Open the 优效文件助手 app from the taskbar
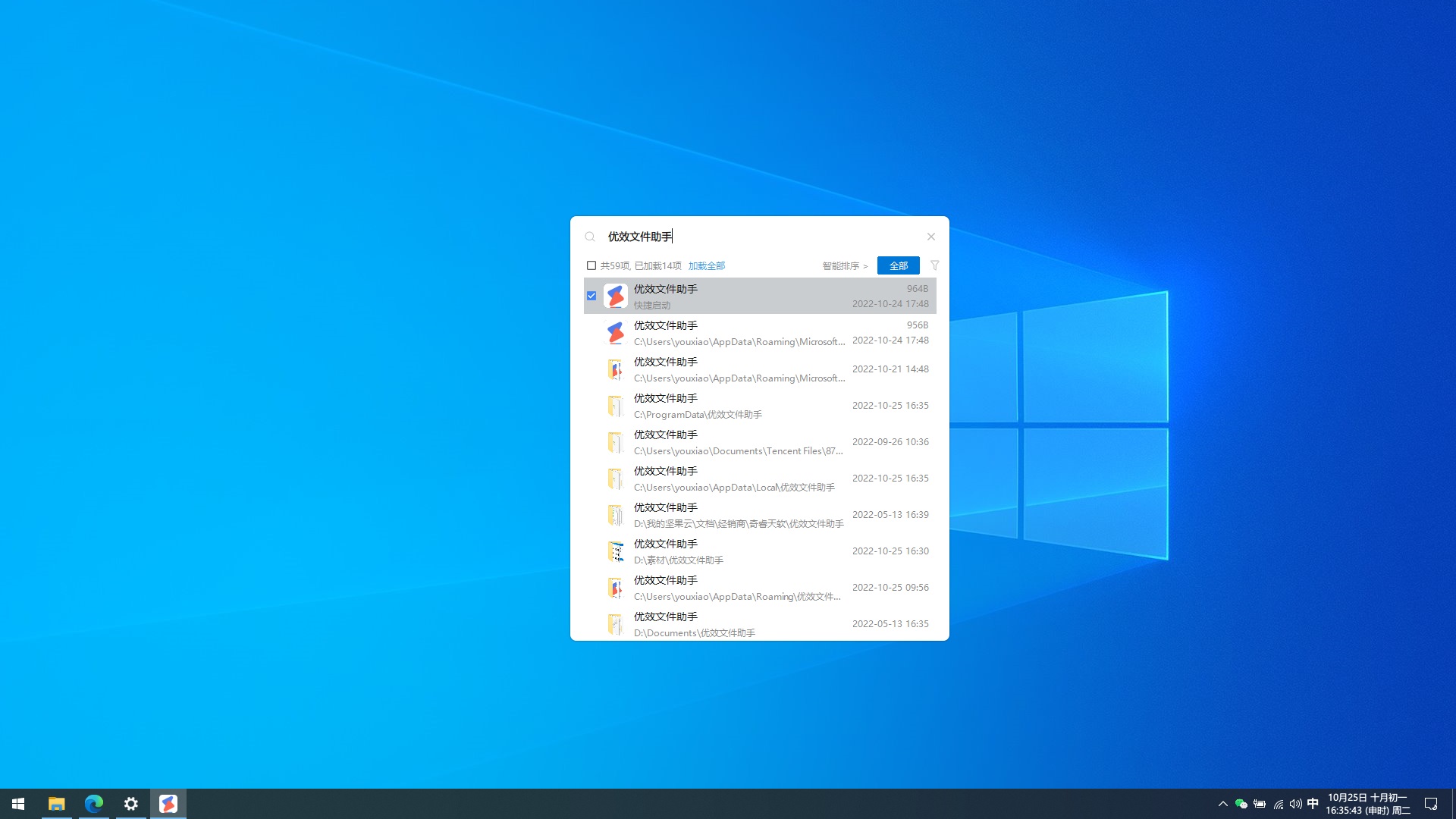The image size is (1456, 819). point(168,804)
